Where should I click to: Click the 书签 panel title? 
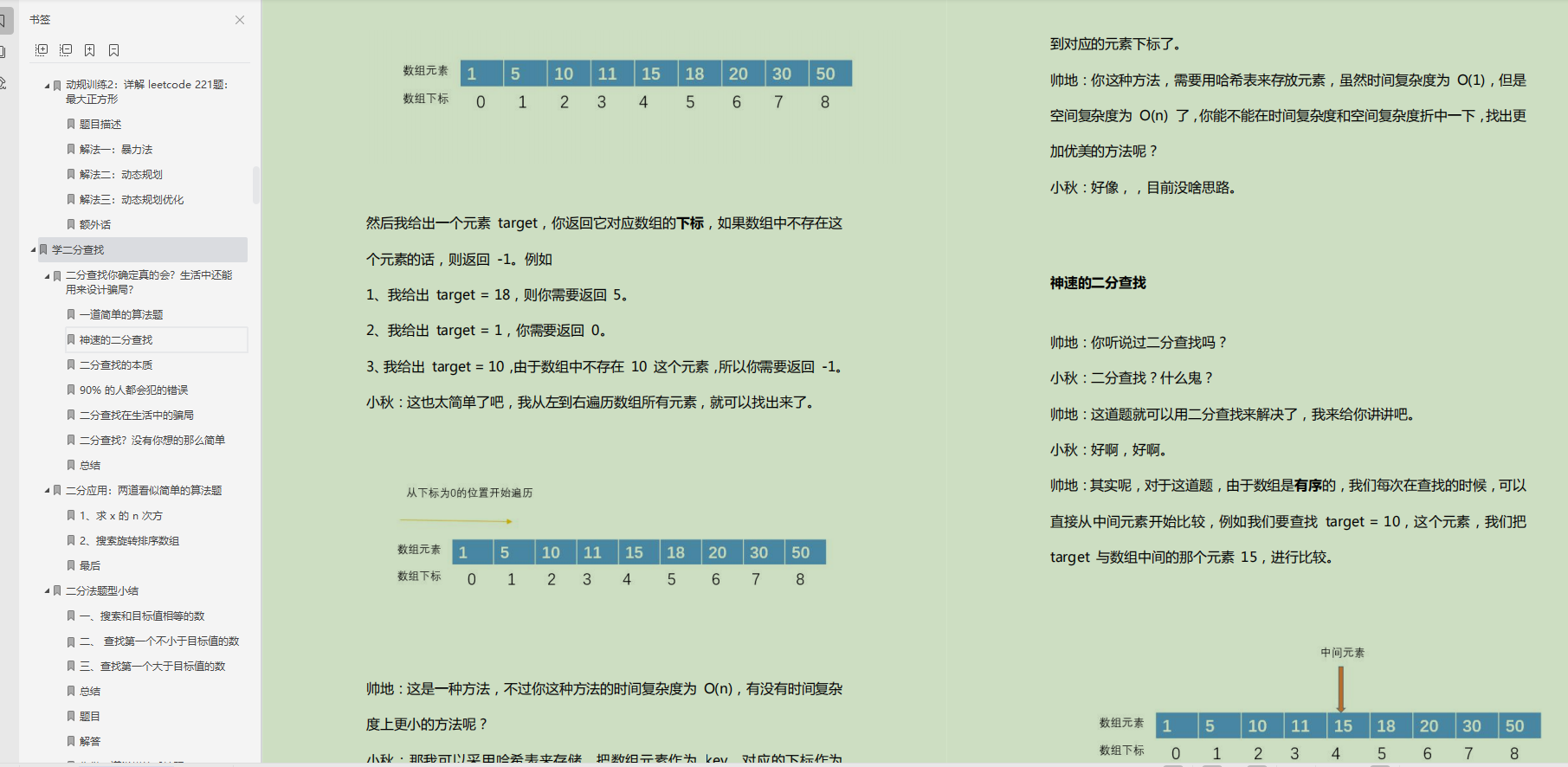40,19
